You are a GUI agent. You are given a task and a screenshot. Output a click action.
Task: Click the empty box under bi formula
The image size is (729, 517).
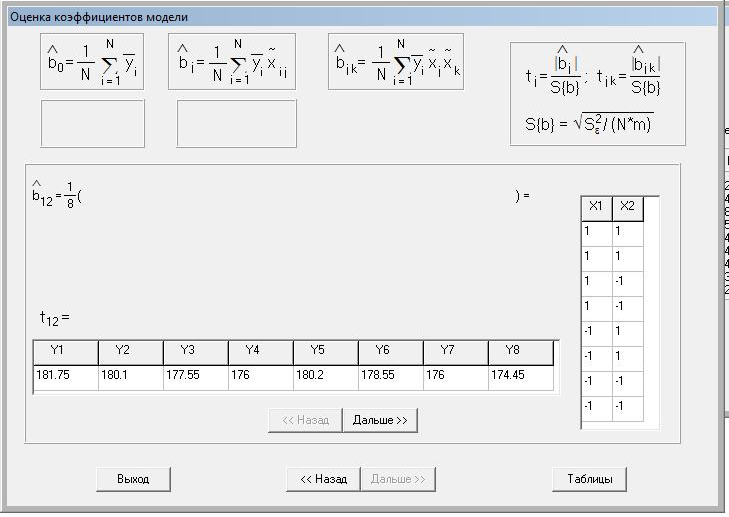tap(236, 123)
